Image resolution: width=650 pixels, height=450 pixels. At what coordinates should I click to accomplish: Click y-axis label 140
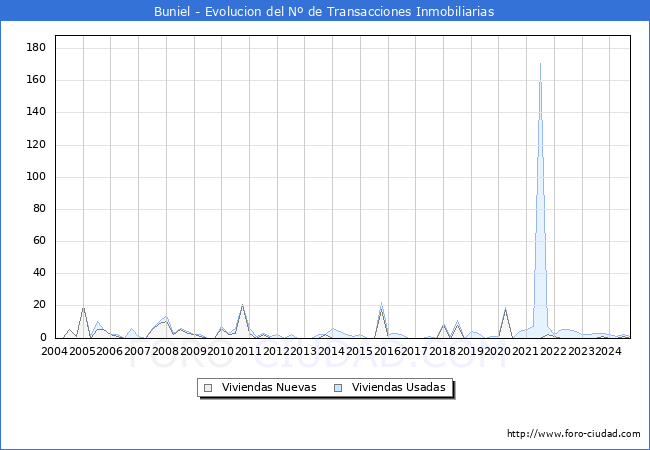[36, 111]
